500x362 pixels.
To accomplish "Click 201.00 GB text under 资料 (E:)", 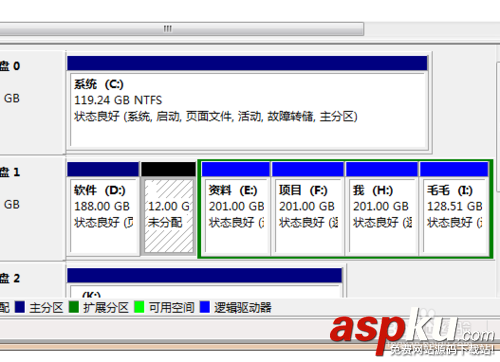I will tap(237, 206).
